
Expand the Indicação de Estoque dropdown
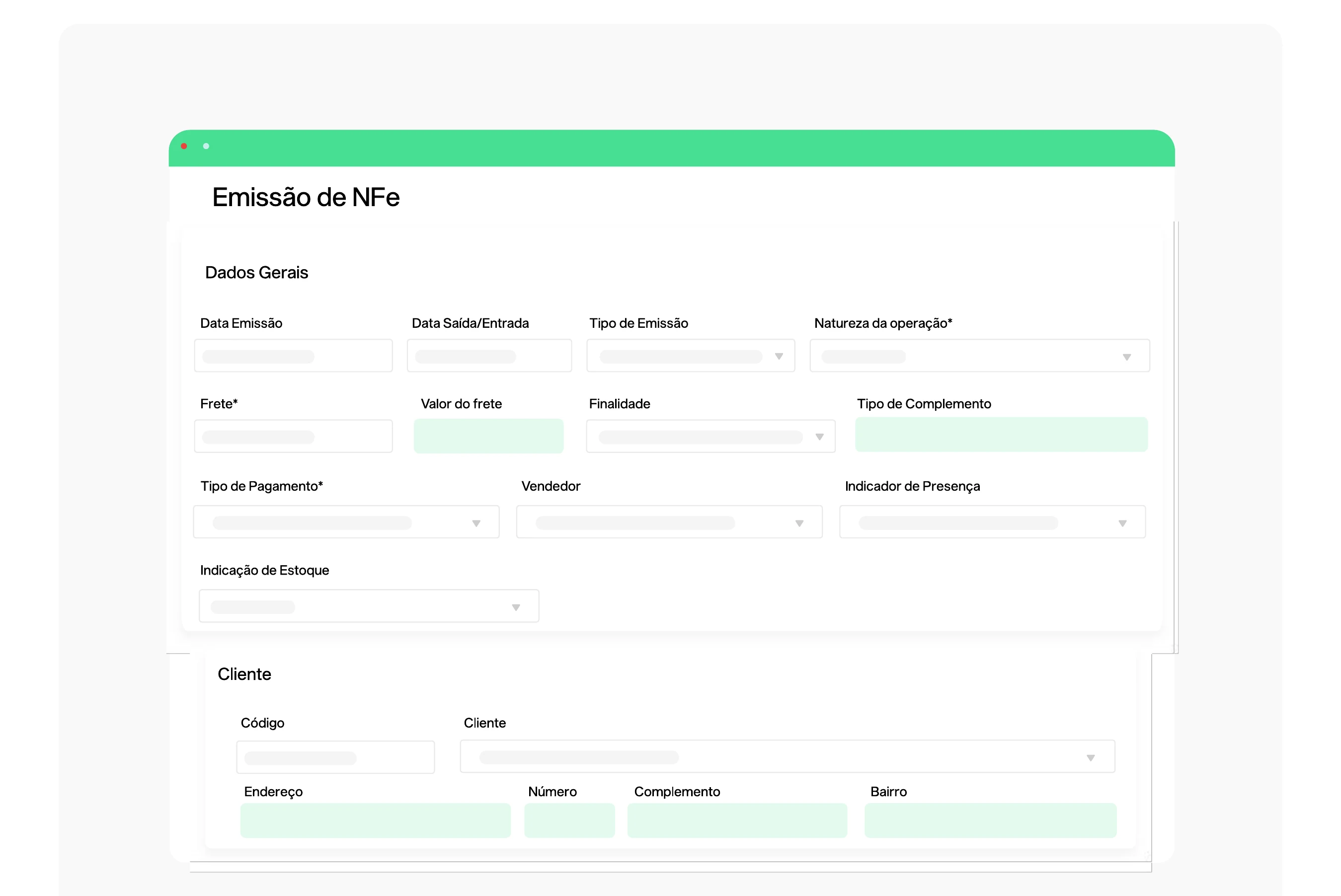coord(369,606)
